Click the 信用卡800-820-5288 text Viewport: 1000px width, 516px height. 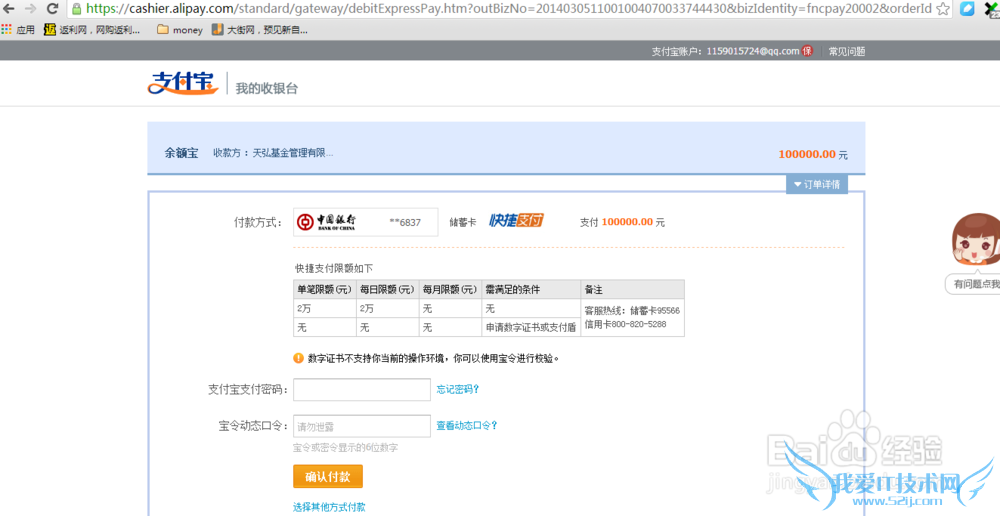625,324
